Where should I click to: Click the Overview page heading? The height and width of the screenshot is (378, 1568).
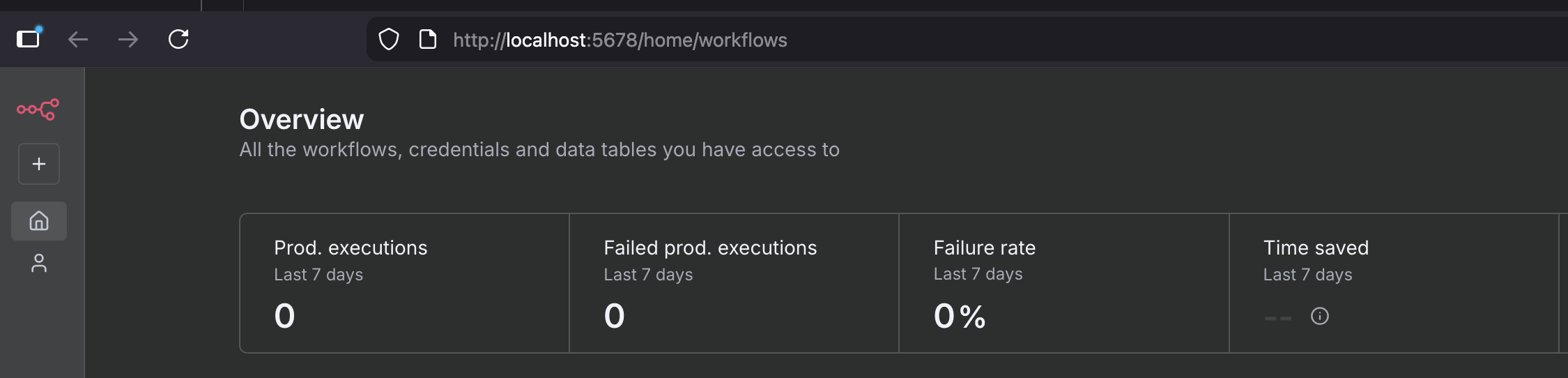click(302, 119)
